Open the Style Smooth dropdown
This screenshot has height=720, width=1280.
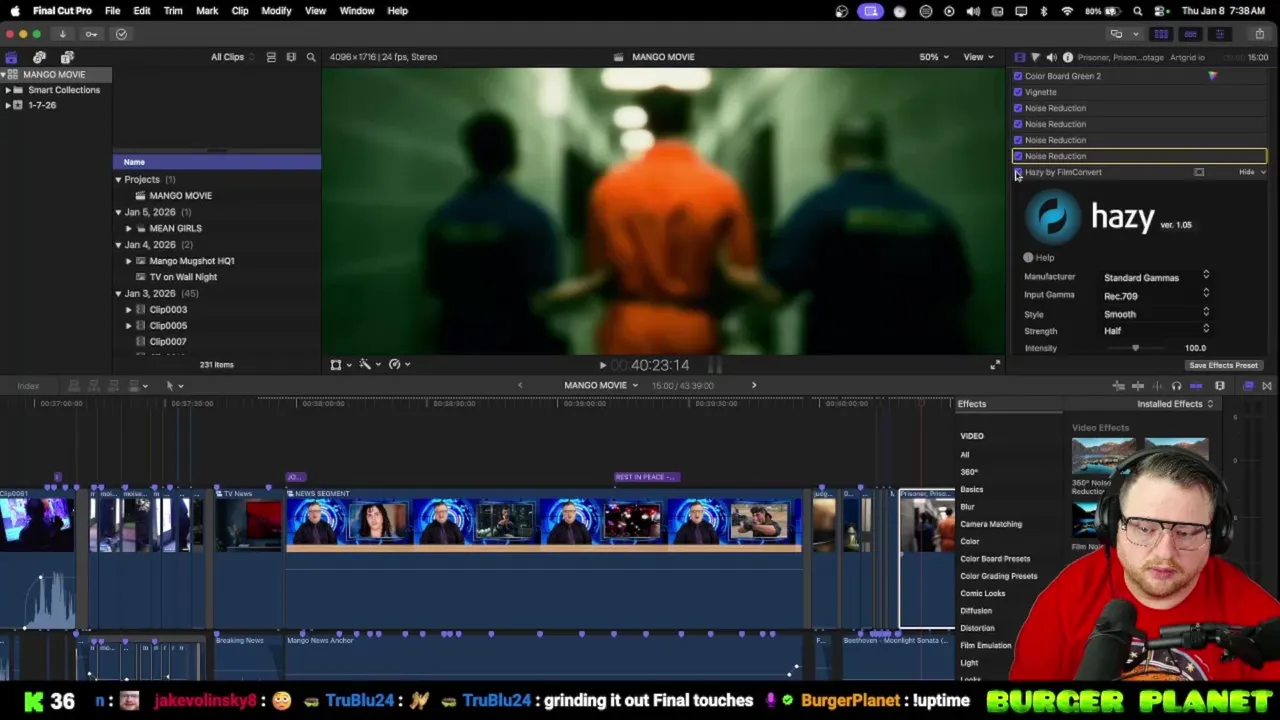pos(1157,314)
